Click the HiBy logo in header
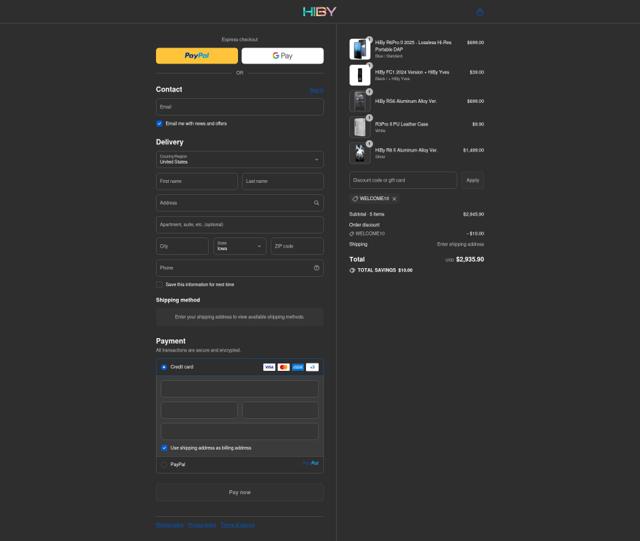 [x=319, y=11]
